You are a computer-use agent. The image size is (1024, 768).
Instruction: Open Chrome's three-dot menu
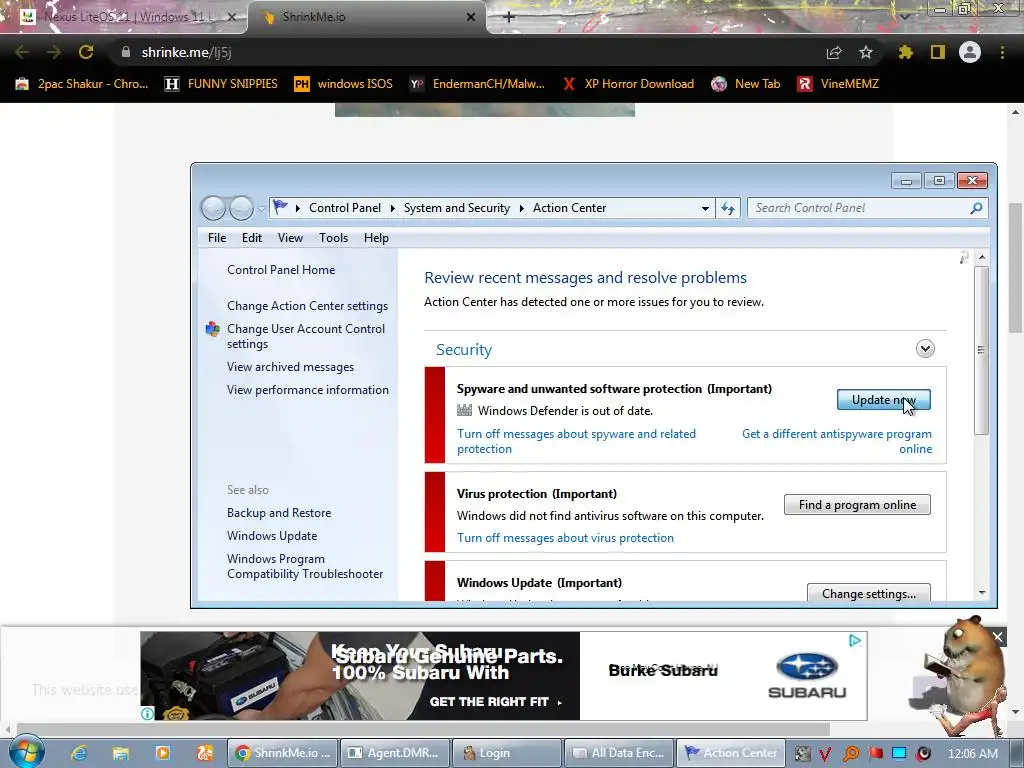(x=1002, y=52)
